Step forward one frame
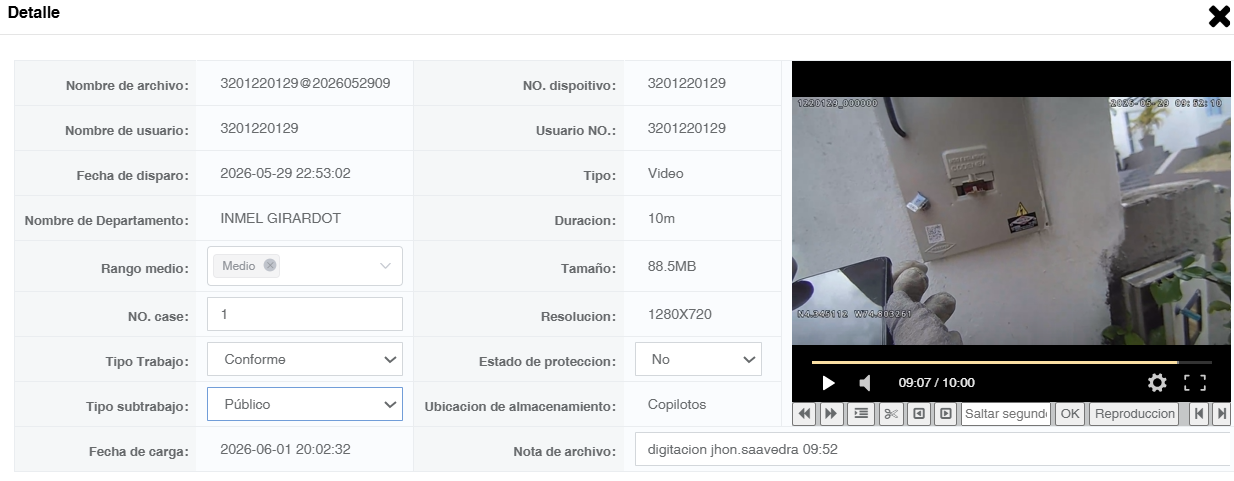Image resolution: width=1234 pixels, height=481 pixels. tap(945, 414)
